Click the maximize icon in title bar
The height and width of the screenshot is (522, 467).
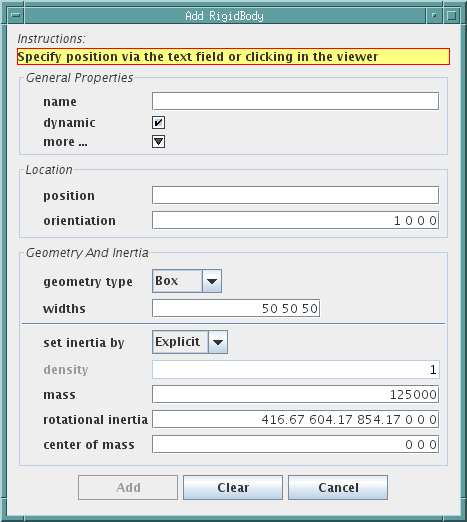(452, 16)
